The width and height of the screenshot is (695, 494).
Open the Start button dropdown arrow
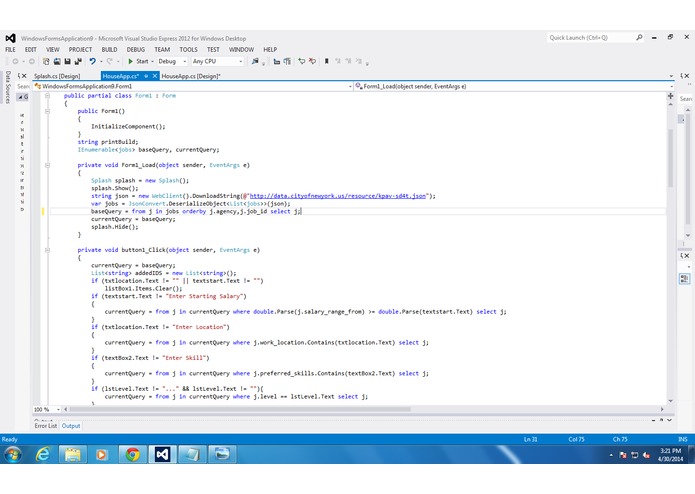pyautogui.click(x=152, y=62)
